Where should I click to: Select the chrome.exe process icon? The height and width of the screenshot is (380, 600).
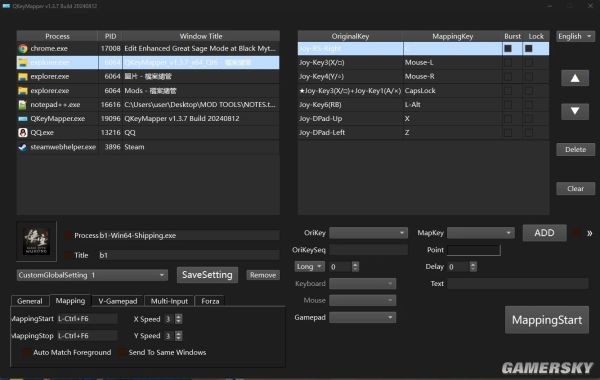(23, 49)
